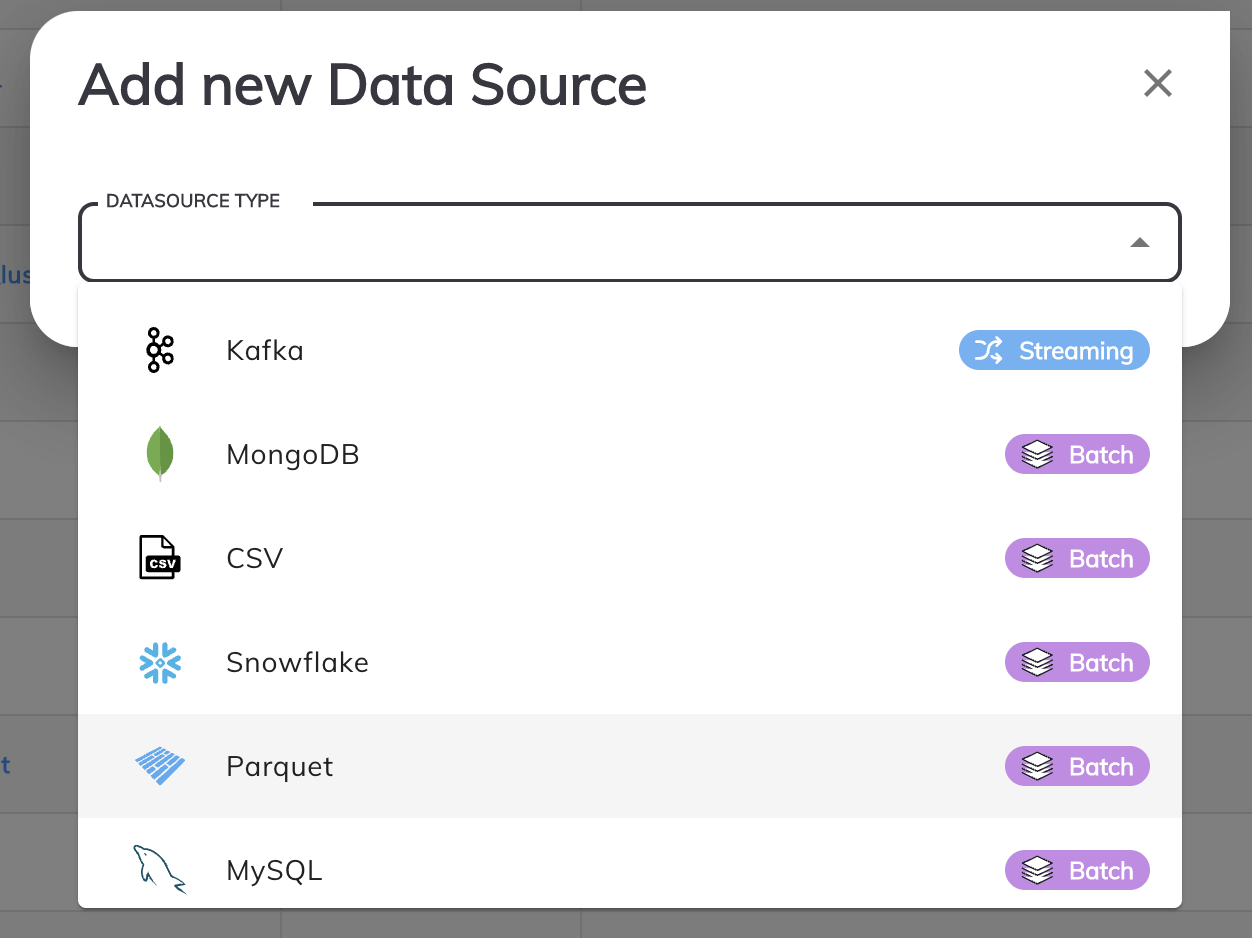The image size is (1252, 938).
Task: Select MySQL datasource option
Action: click(x=275, y=870)
